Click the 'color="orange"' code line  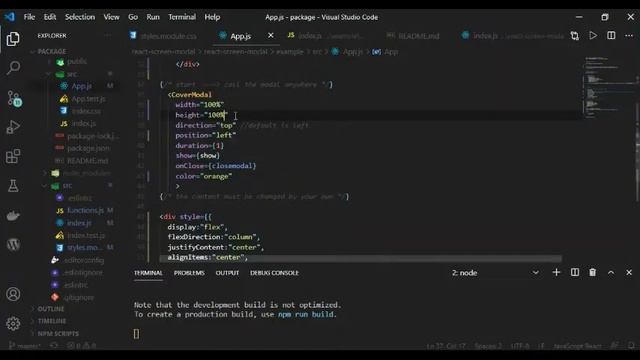204,176
